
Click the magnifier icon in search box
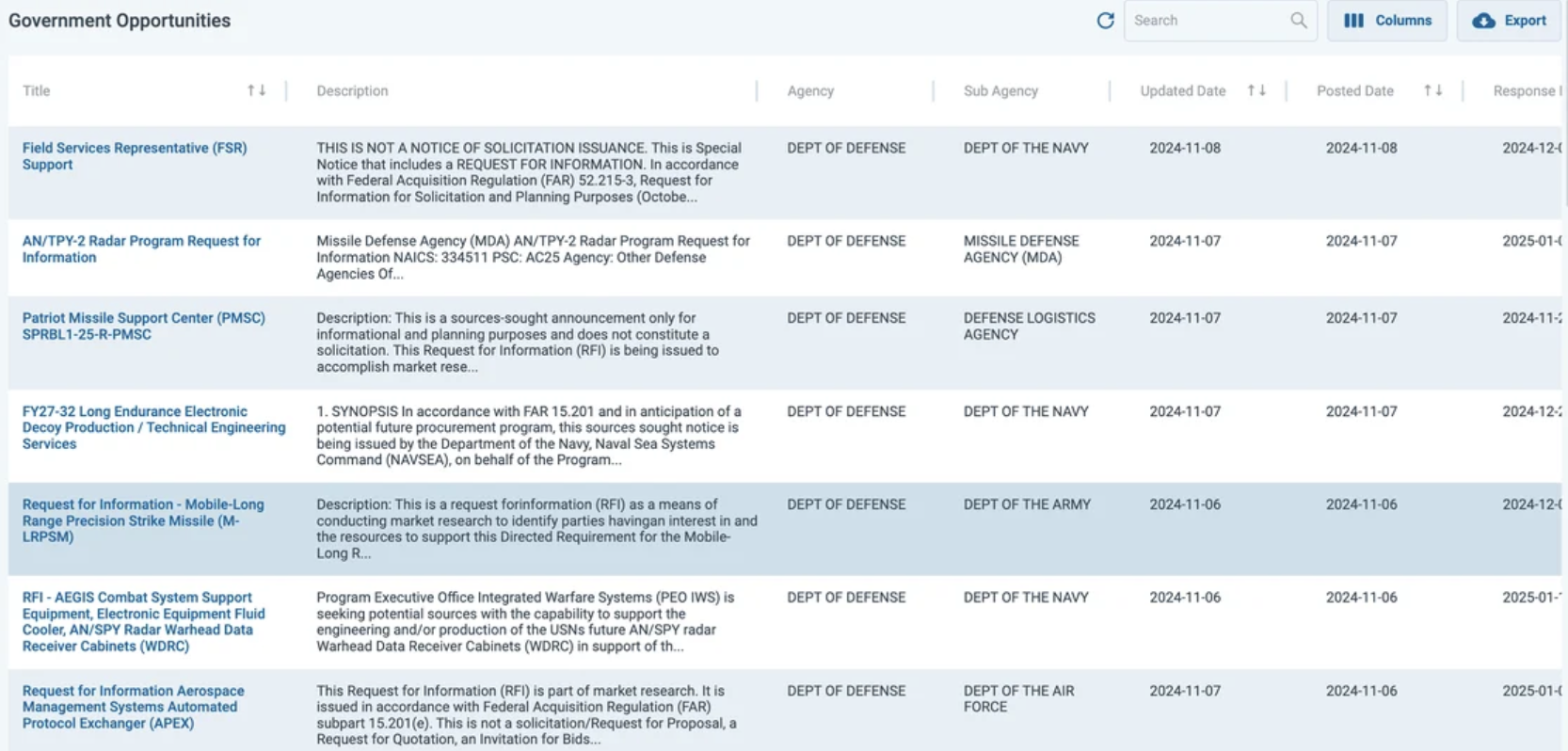[x=1298, y=21]
